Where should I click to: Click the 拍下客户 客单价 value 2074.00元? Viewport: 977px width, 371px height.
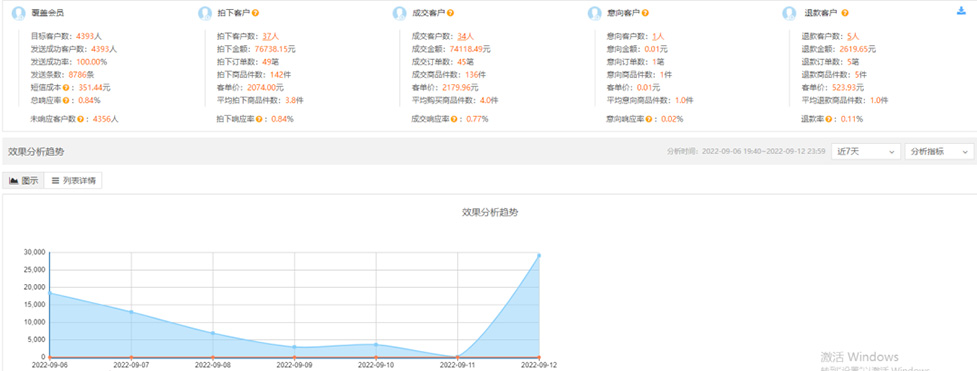click(265, 87)
